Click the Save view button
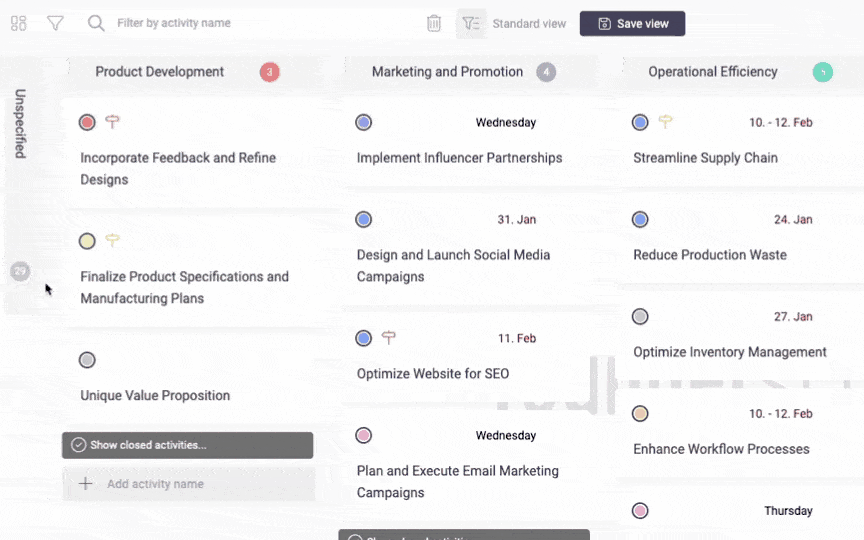This screenshot has height=540, width=864. coord(632,24)
